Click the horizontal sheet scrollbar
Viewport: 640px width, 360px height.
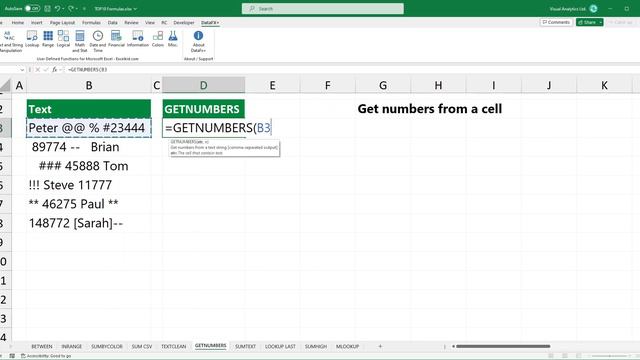[x=503, y=346]
